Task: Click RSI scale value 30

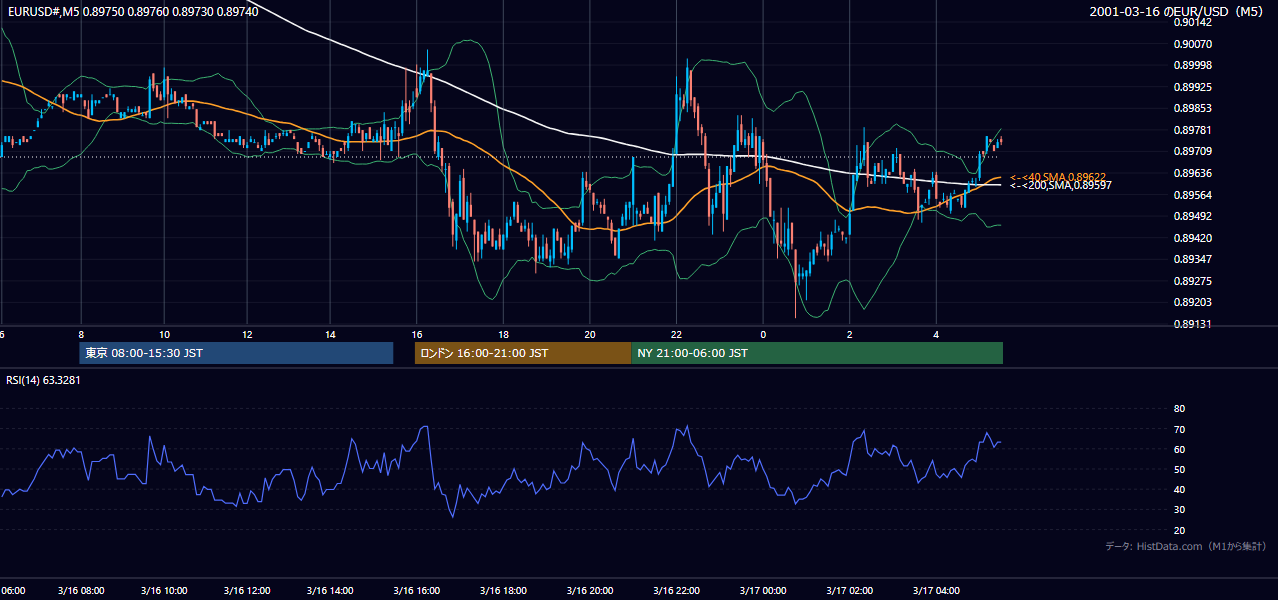Action: pos(1179,510)
